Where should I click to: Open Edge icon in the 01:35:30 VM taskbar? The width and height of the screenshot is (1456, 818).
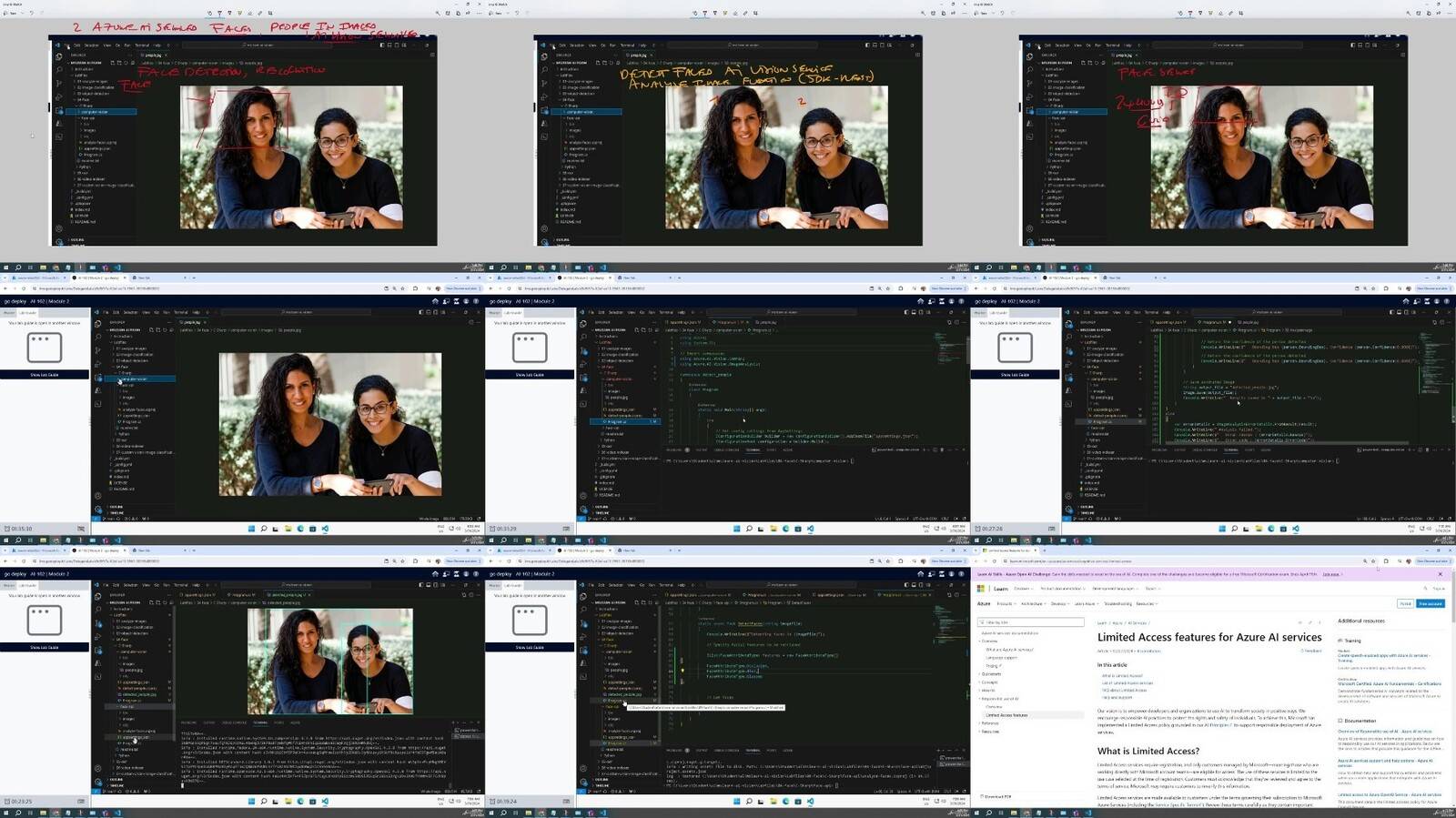click(300, 529)
